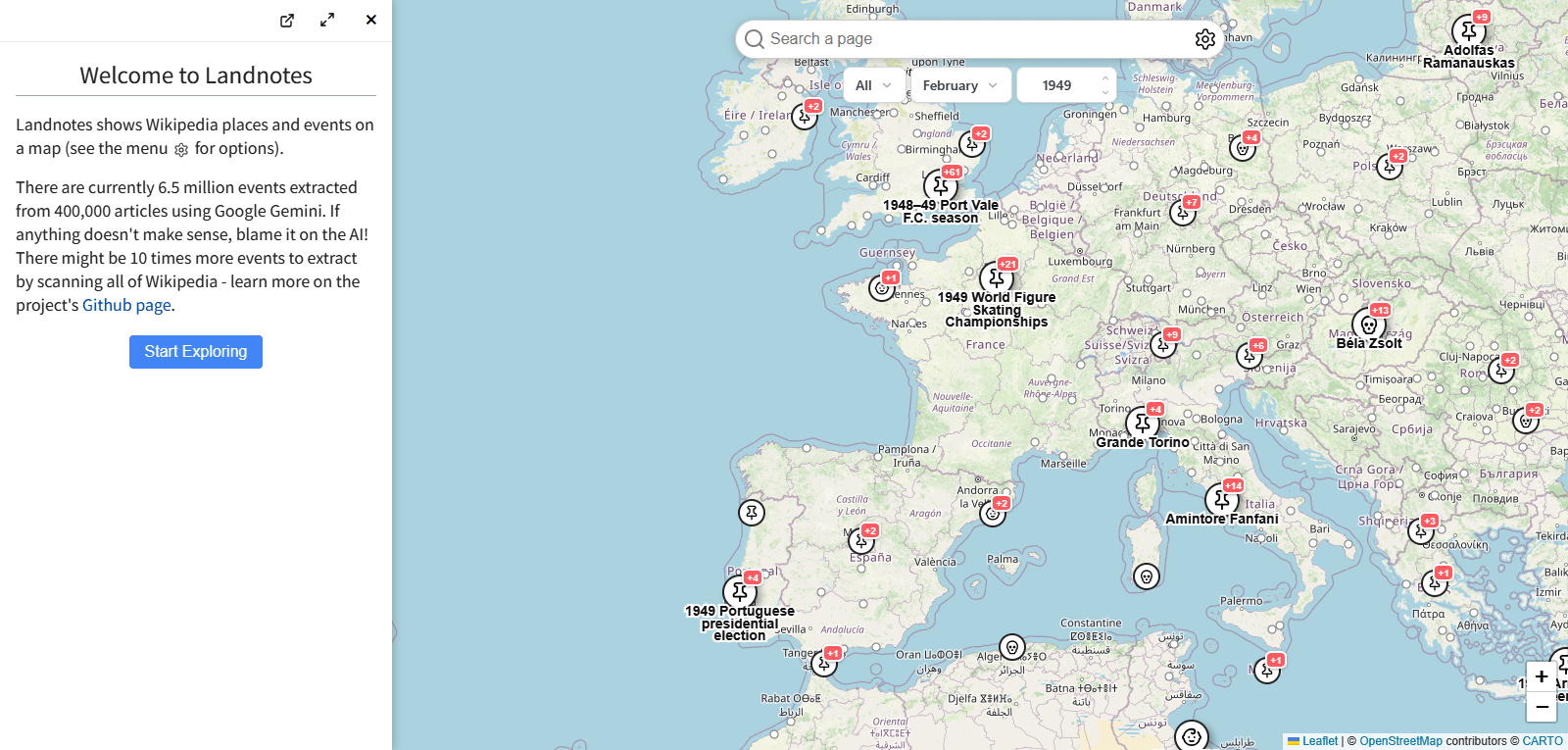
Task: Open the settings gear in search bar
Action: click(x=1204, y=39)
